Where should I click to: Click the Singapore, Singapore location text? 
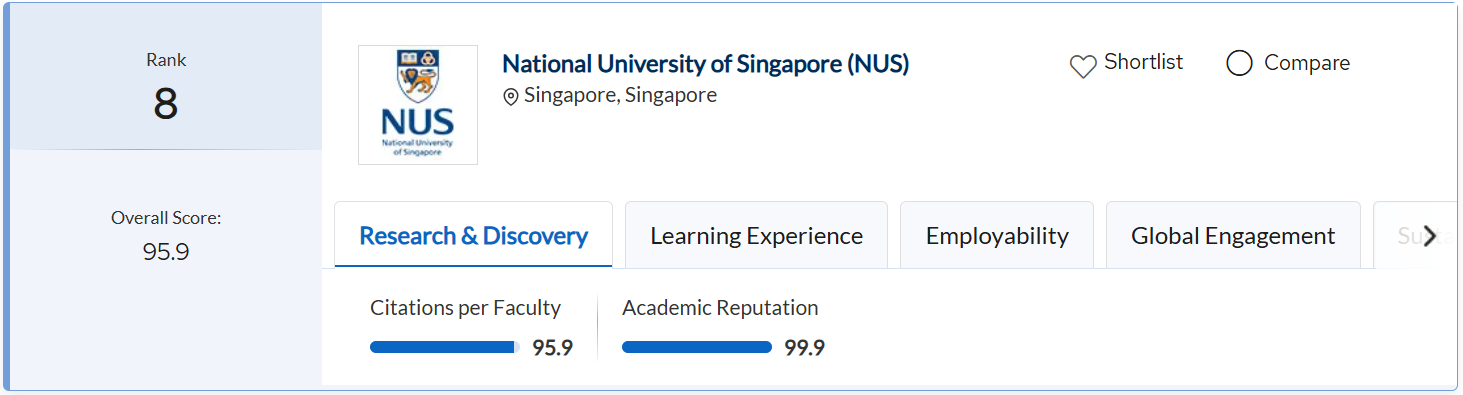pyautogui.click(x=620, y=96)
